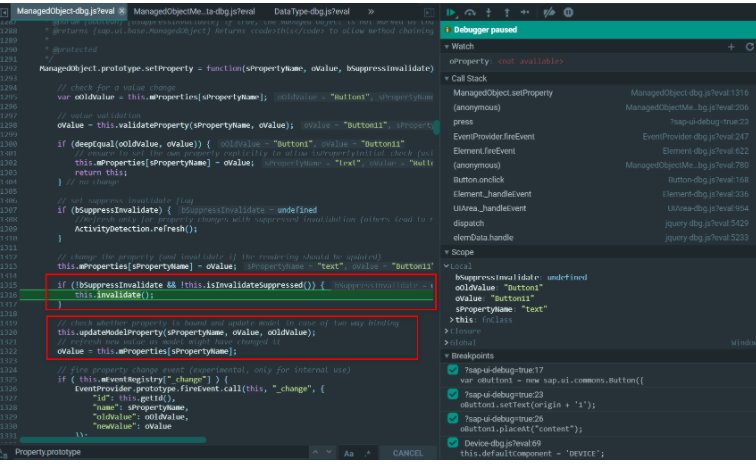The width and height of the screenshot is (756, 464).
Task: Toggle pause on exceptions icon
Action: pos(568,13)
